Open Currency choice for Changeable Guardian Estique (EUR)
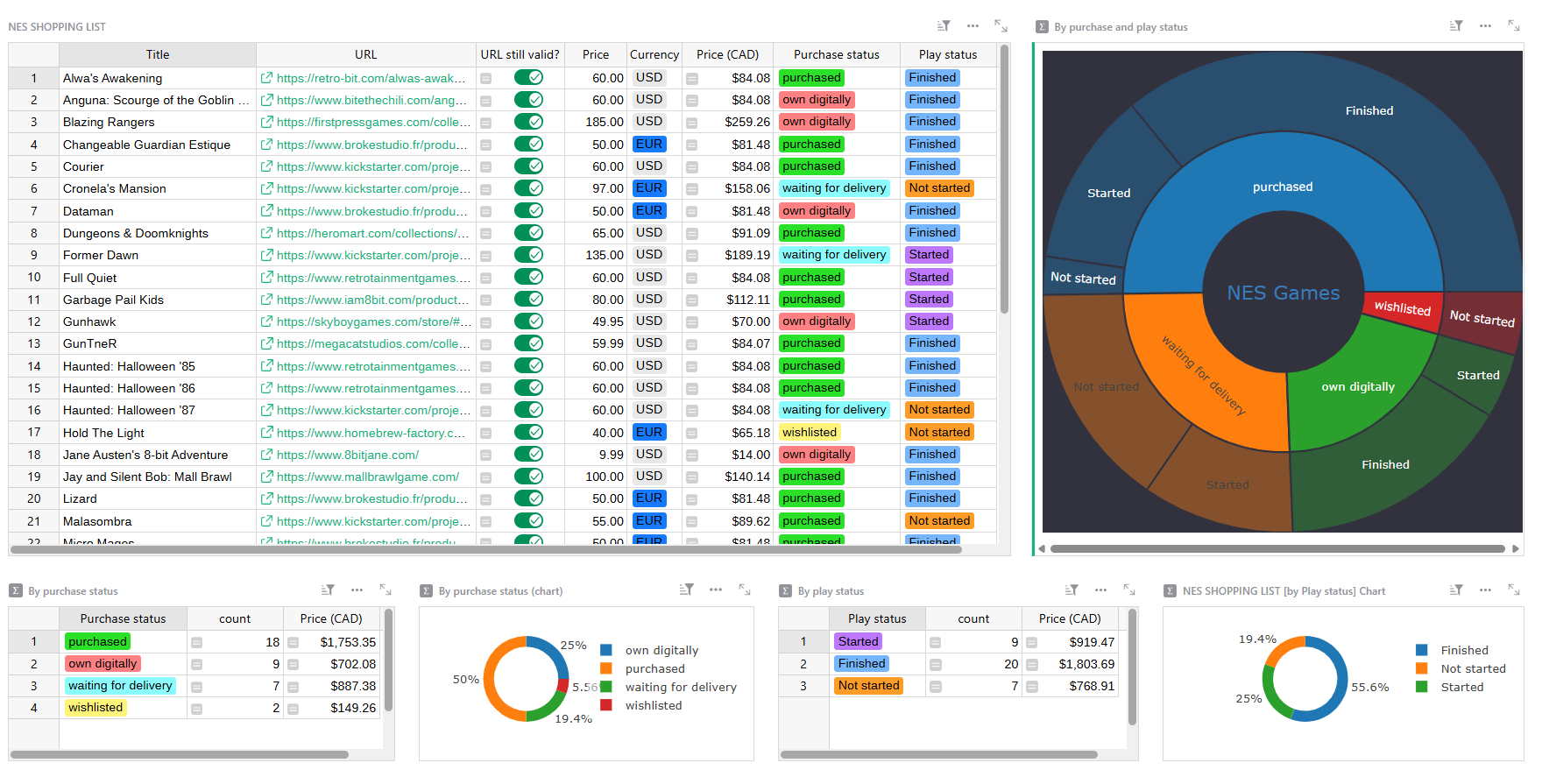The height and width of the screenshot is (784, 1542). [x=649, y=145]
